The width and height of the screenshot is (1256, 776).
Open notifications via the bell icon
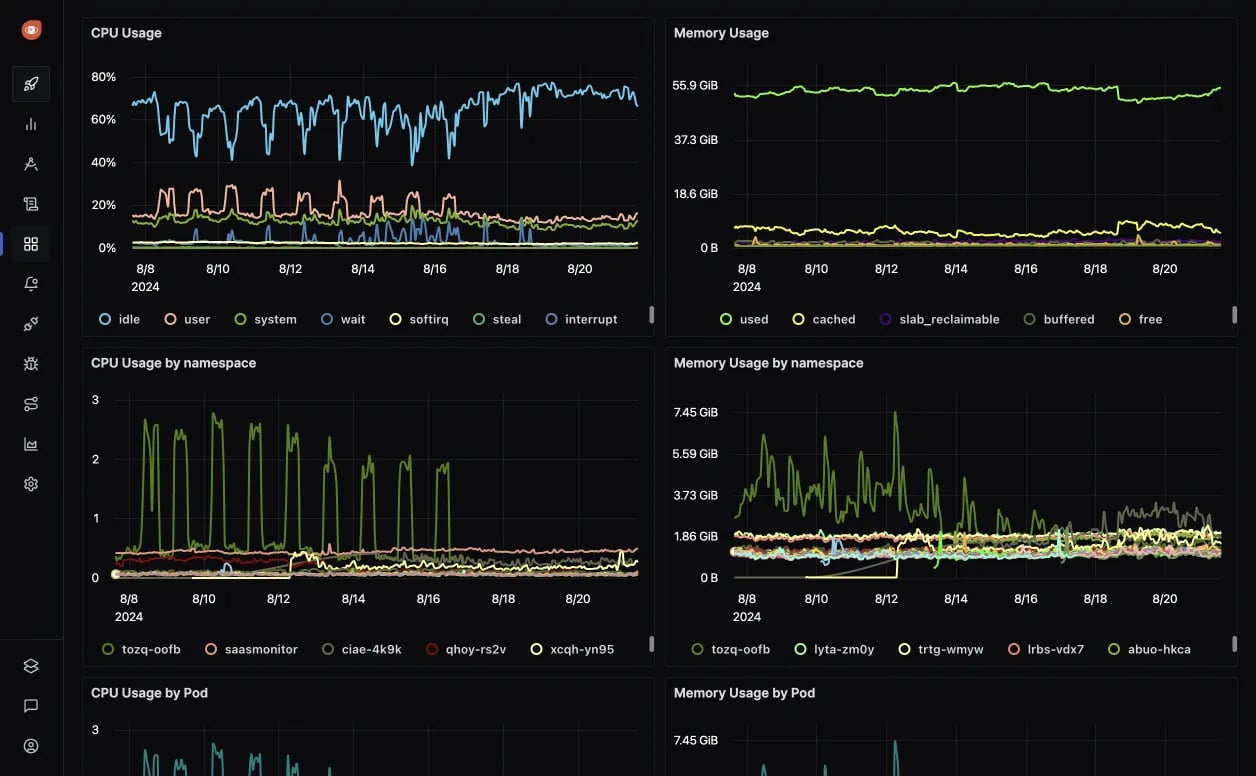(x=30, y=284)
